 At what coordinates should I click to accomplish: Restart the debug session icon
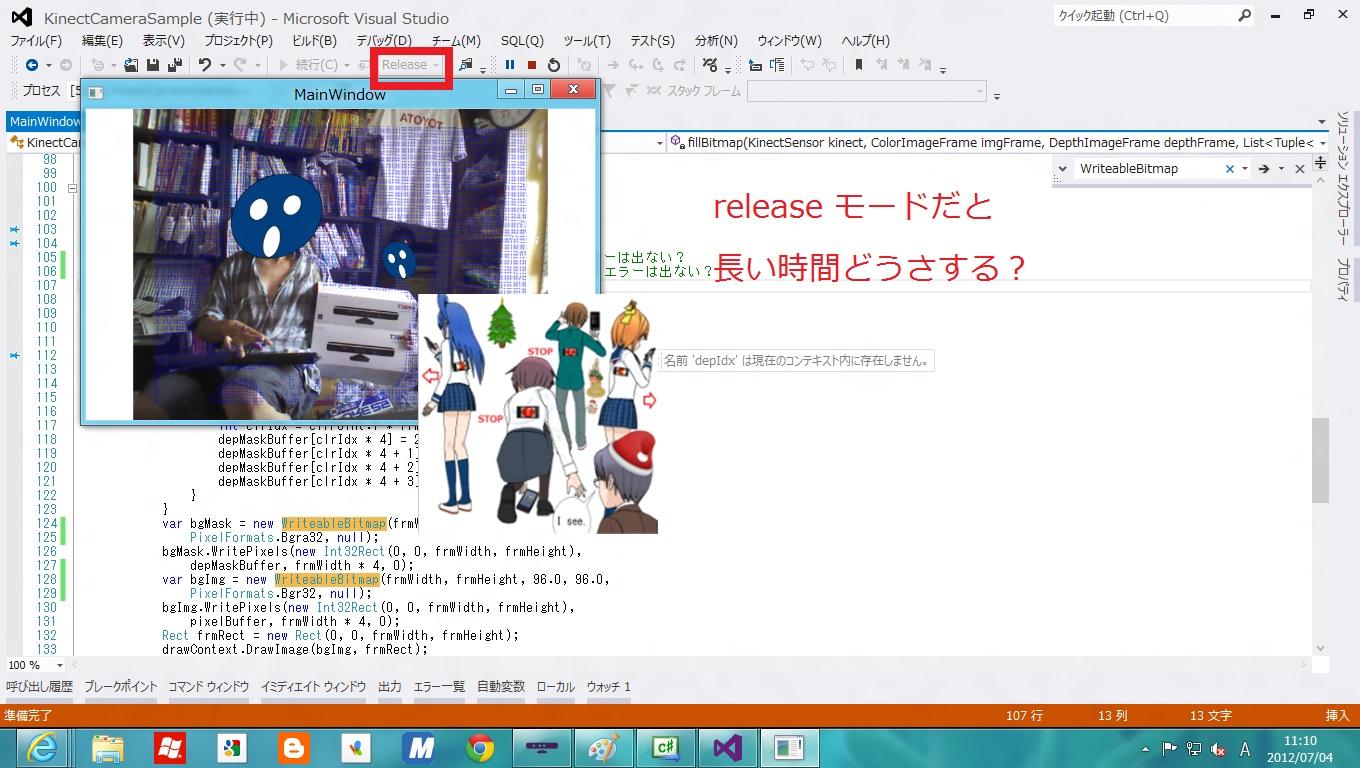coord(554,65)
